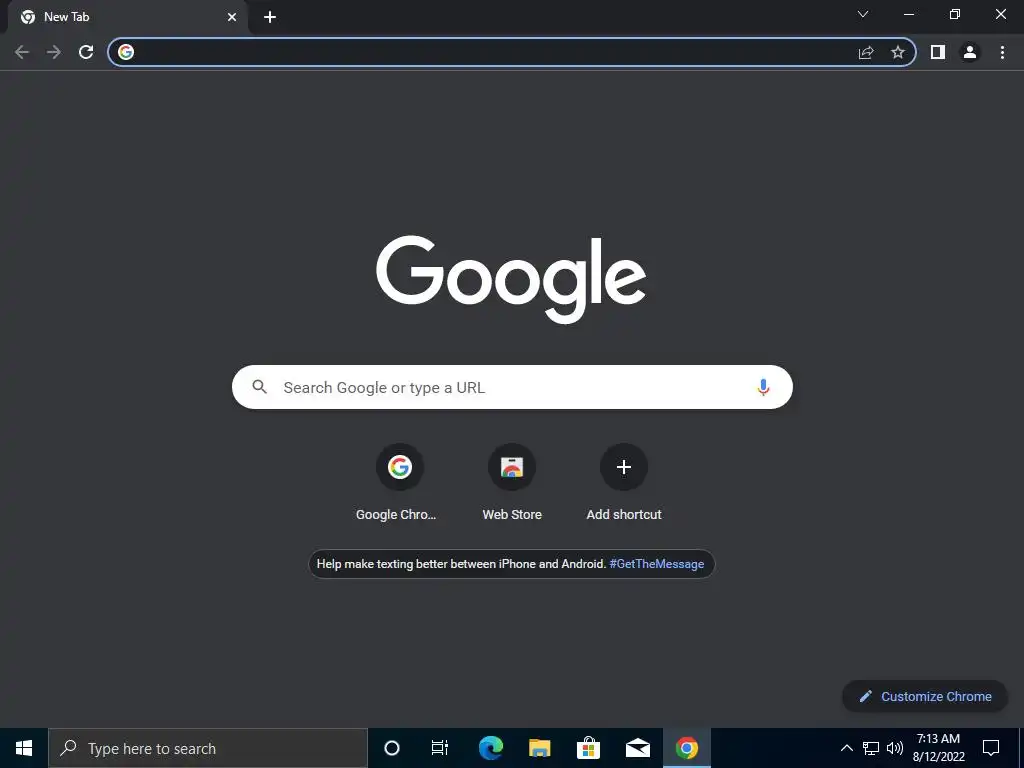Close the New Tab tab
The width and height of the screenshot is (1024, 768).
(x=232, y=17)
